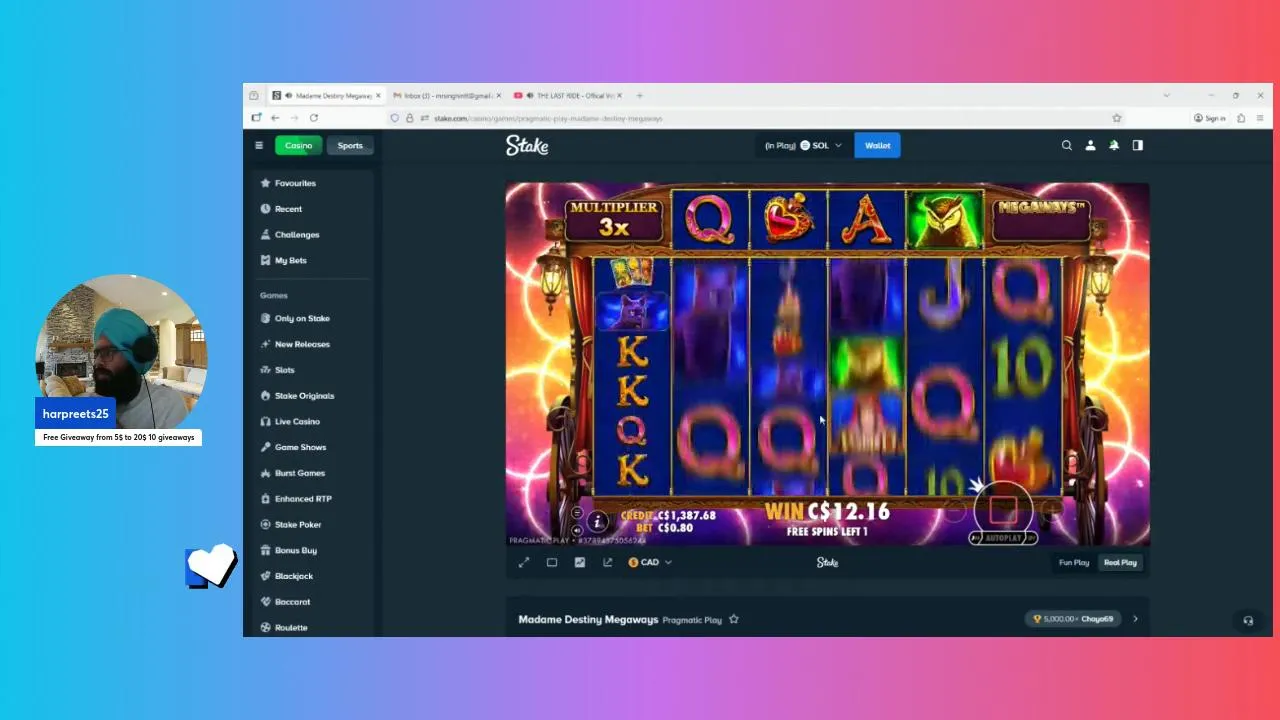1280x720 pixels.
Task: Switch to Real Play mode
Action: coord(1120,562)
